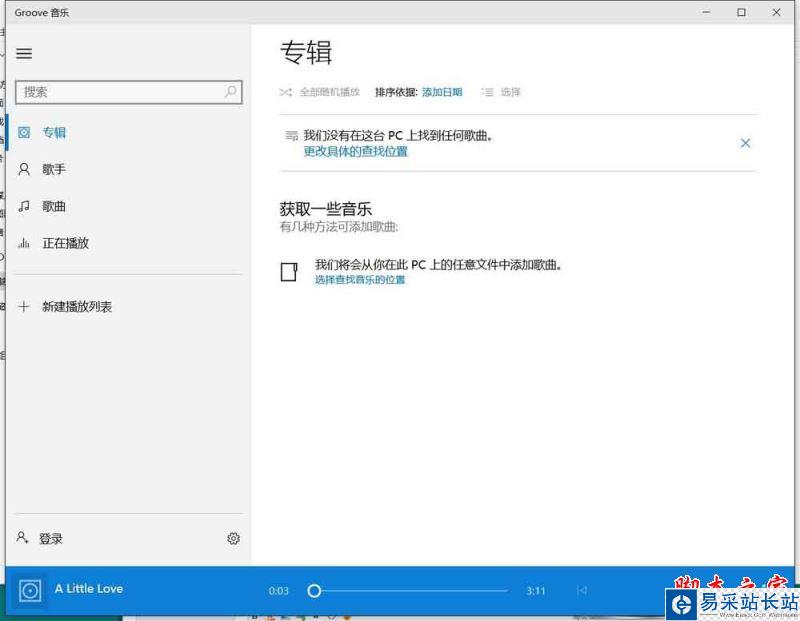Viewport: 800px width, 621px height.
Task: Collapse the navigation pane with the hamburger button
Action: 24,54
